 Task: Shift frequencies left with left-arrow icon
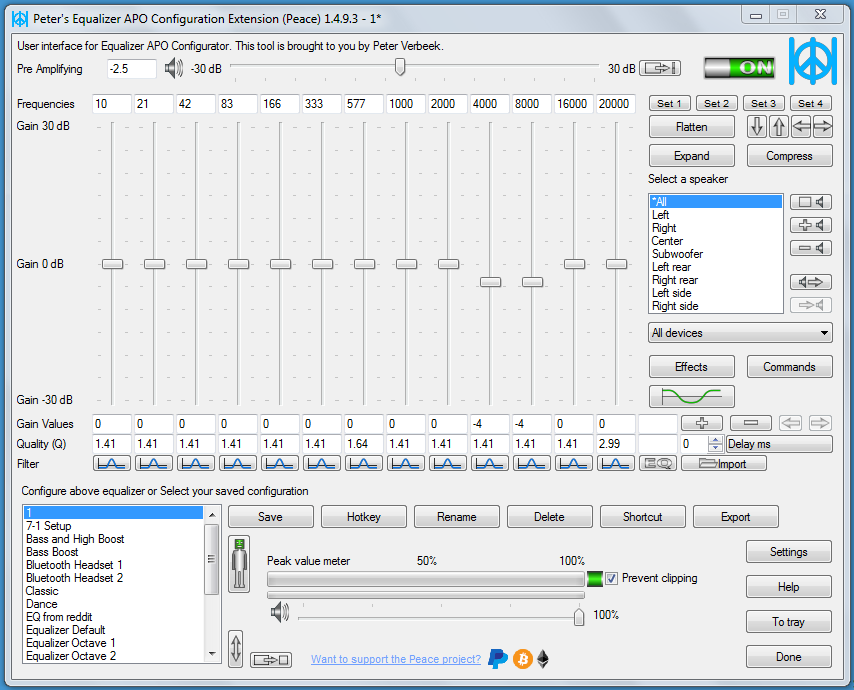tap(801, 127)
